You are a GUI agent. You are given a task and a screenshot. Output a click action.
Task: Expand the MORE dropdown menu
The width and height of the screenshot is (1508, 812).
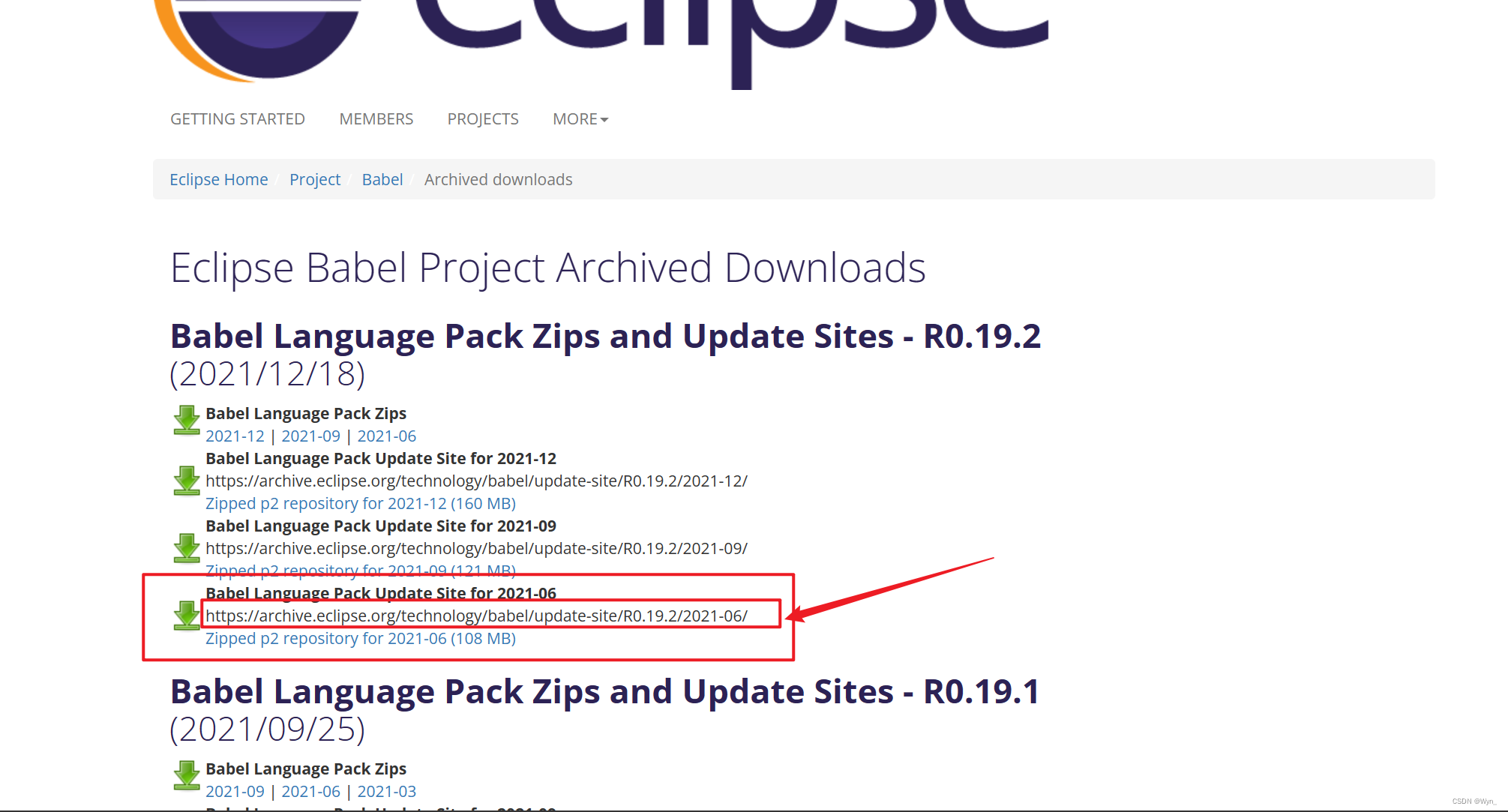(580, 119)
